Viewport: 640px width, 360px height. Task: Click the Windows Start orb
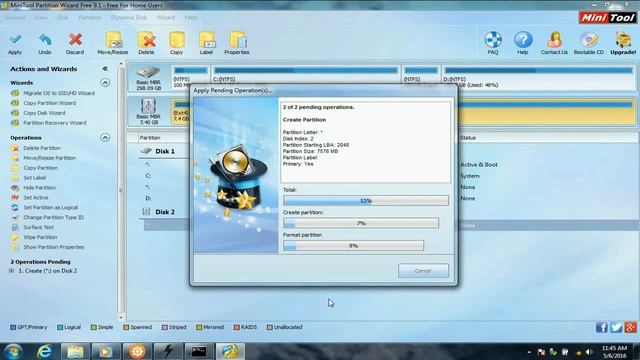point(13,351)
